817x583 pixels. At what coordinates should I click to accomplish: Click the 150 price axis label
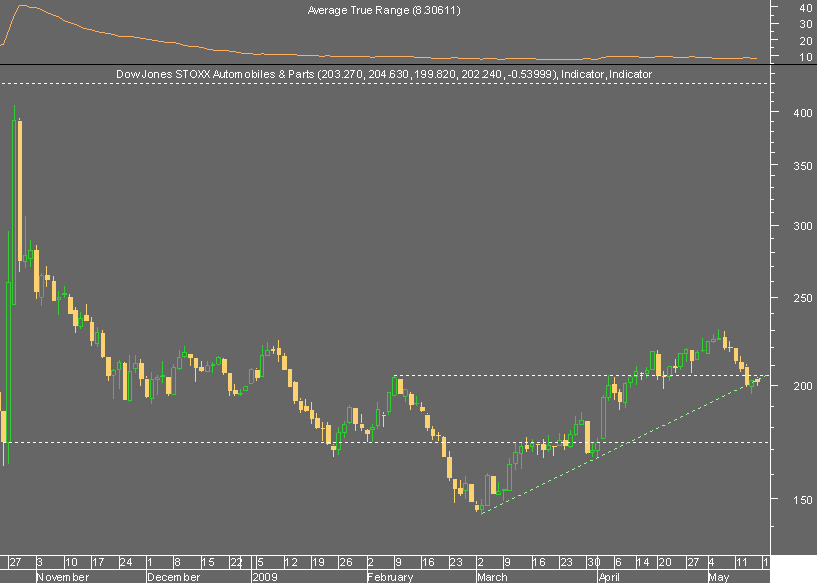[802, 500]
